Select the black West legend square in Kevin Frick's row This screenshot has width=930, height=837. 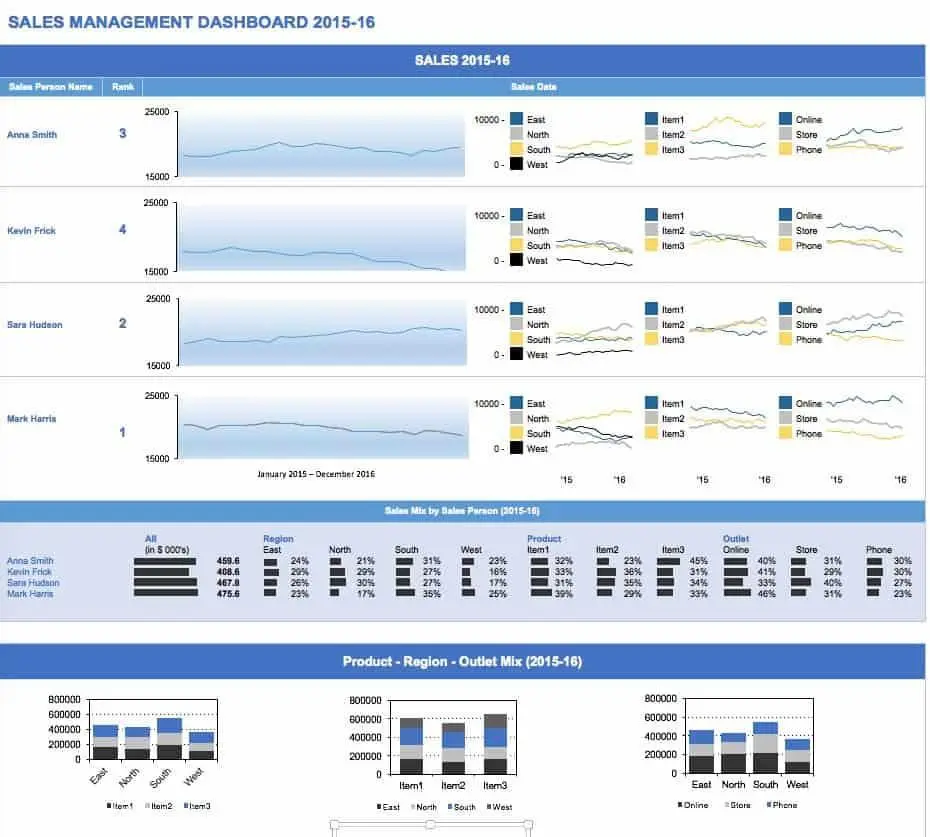(517, 258)
